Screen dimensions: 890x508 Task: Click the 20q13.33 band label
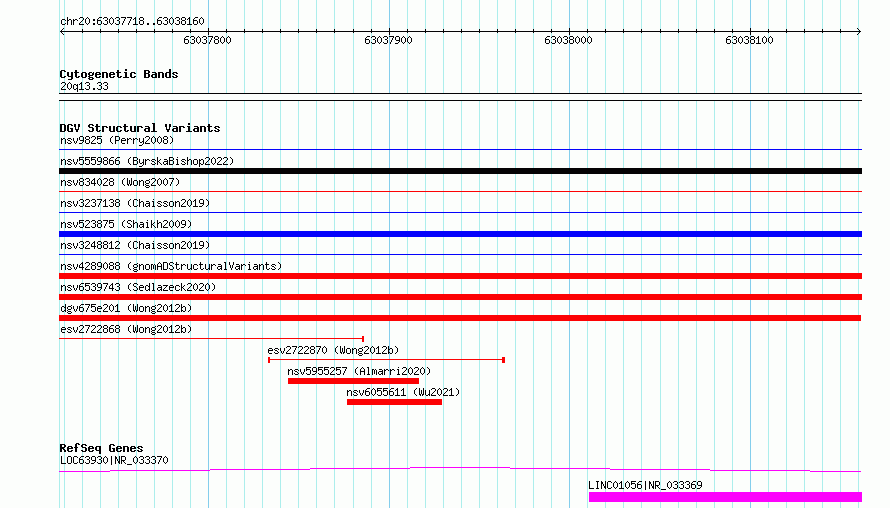point(84,86)
